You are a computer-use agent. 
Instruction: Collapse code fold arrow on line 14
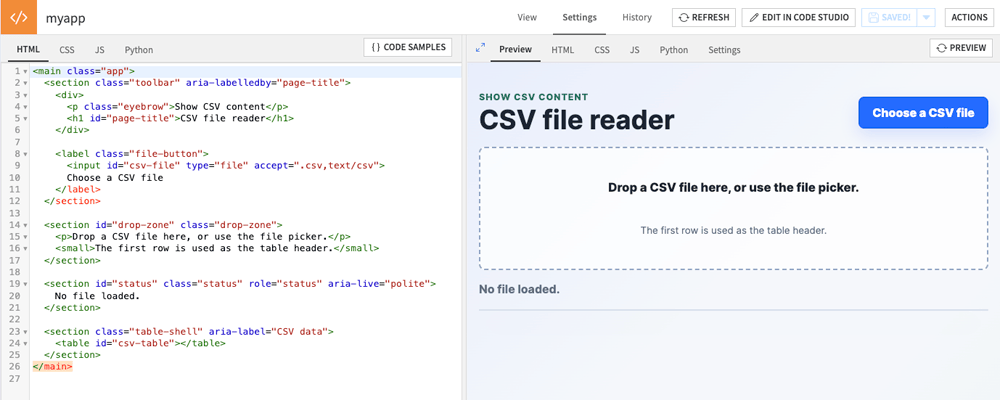coord(25,225)
